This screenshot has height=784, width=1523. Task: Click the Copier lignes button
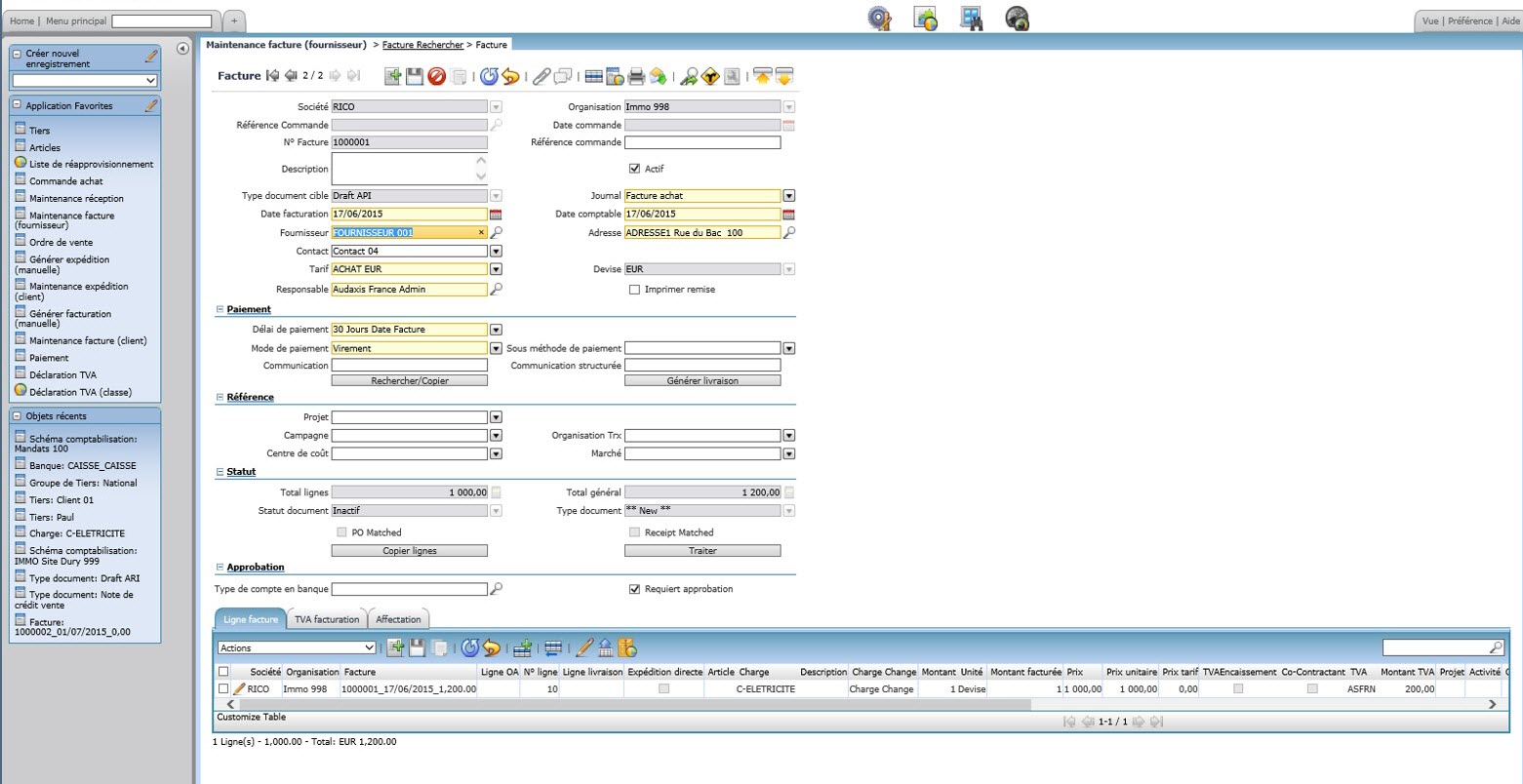410,551
